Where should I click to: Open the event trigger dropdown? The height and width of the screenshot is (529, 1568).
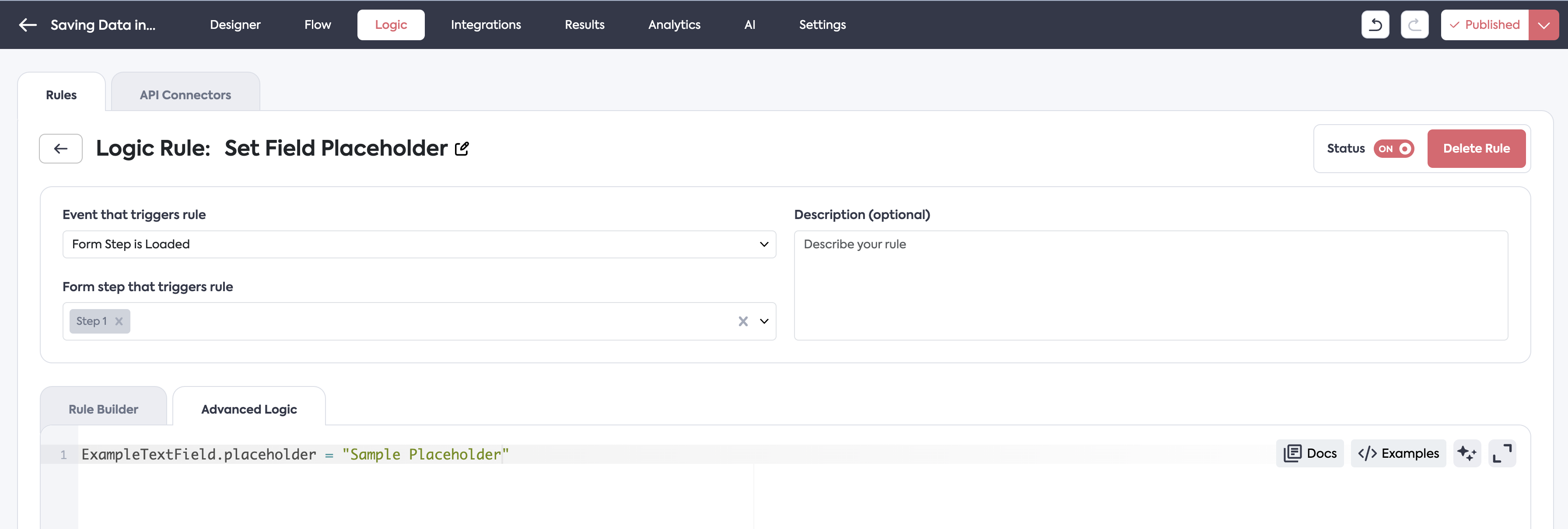(419, 244)
